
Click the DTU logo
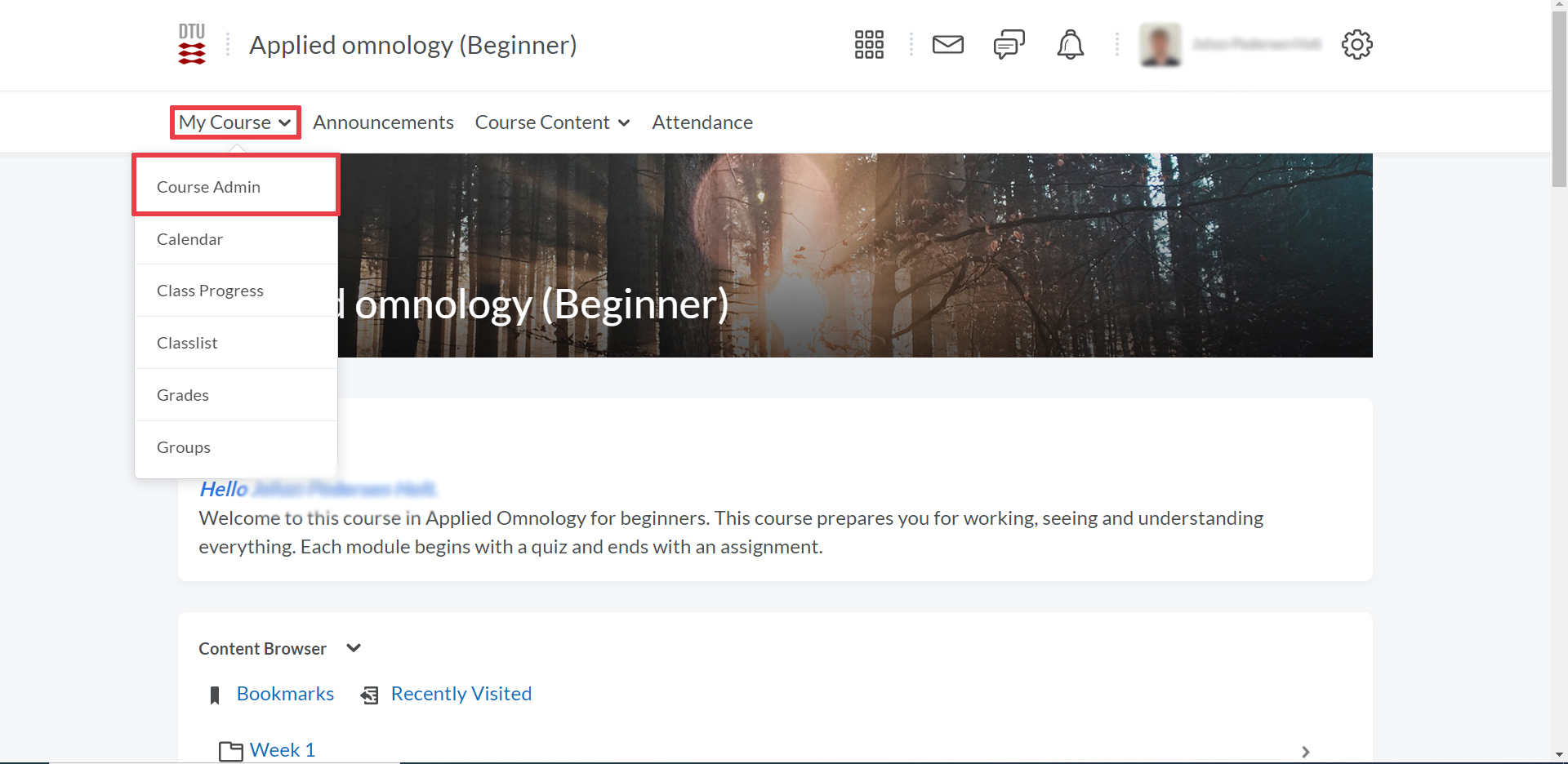pos(192,44)
